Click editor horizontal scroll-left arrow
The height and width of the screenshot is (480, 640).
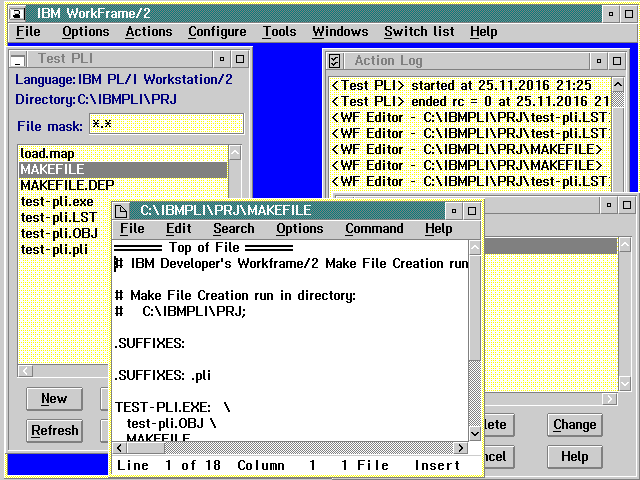pyautogui.click(x=119, y=448)
